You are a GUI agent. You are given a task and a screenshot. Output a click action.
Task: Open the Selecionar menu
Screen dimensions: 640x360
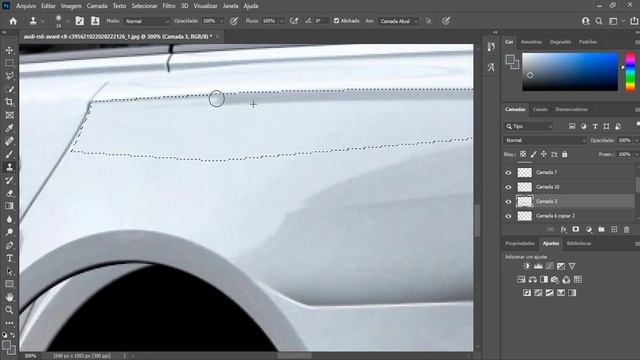[x=144, y=6]
